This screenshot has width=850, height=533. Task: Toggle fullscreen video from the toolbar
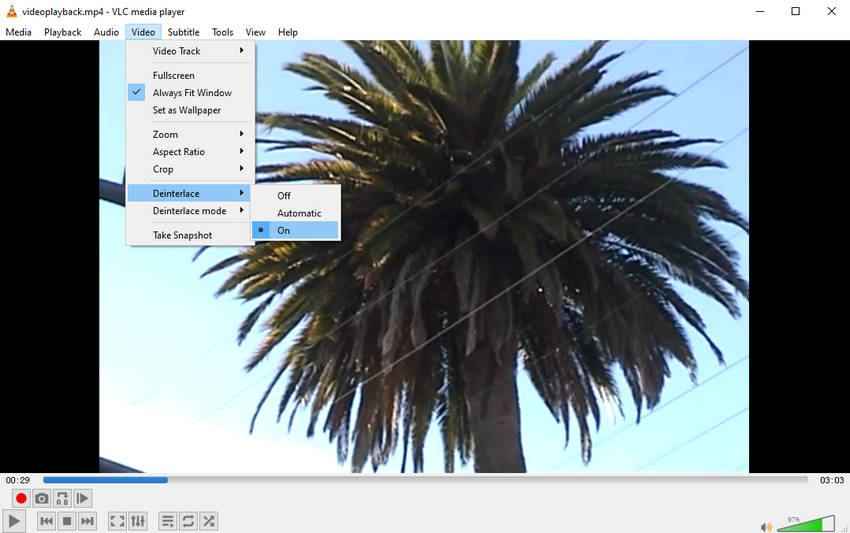[117, 521]
